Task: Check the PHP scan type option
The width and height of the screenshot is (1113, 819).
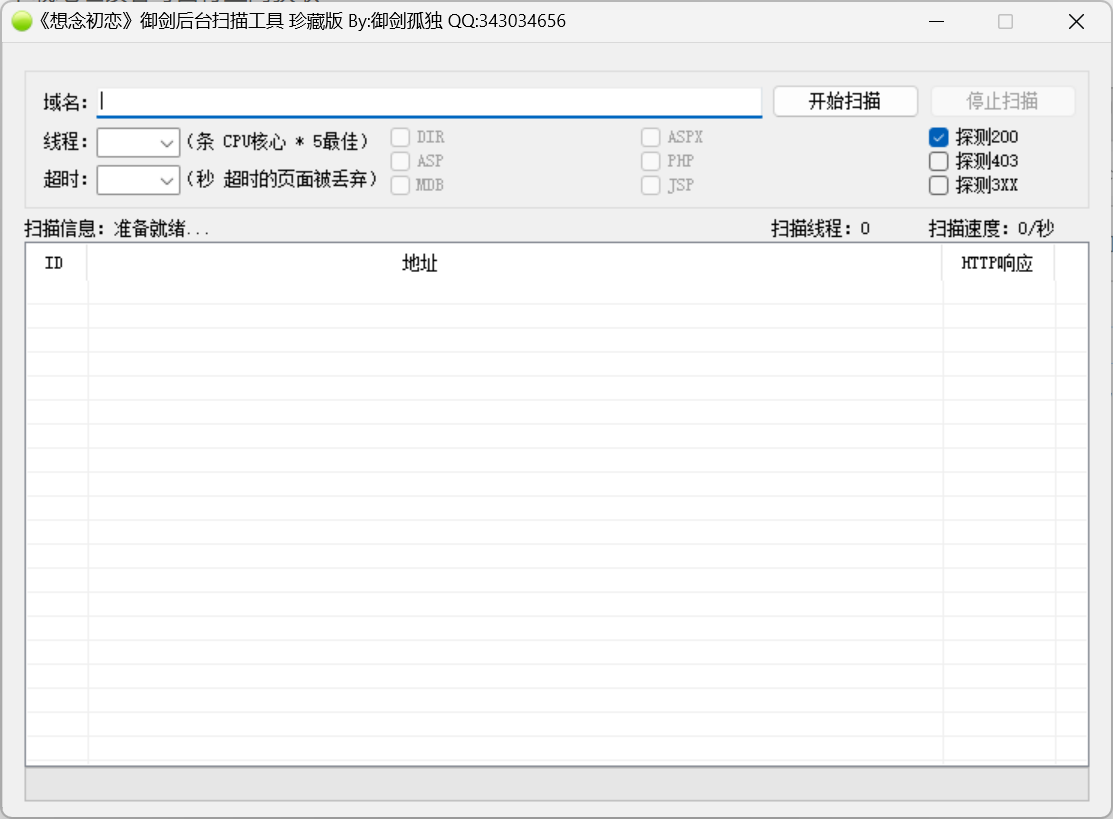Action: [x=651, y=161]
